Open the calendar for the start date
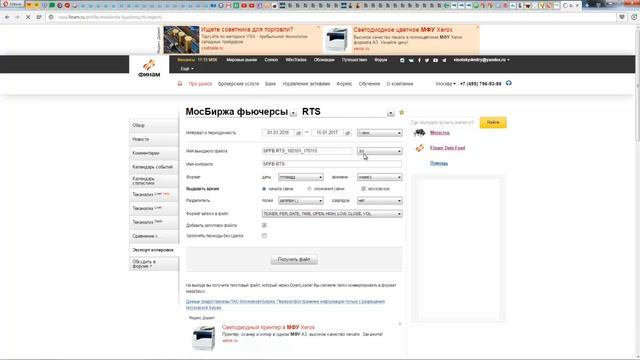This screenshot has height=360, width=640. pos(298,133)
